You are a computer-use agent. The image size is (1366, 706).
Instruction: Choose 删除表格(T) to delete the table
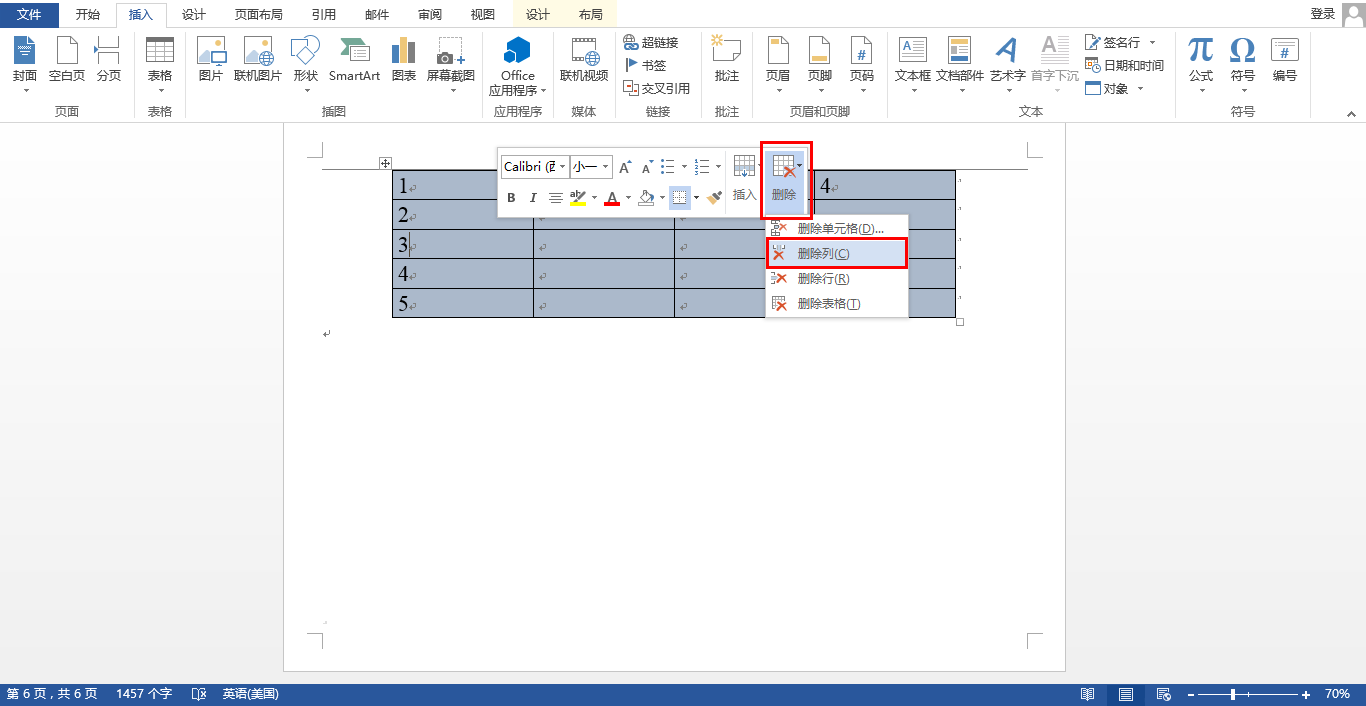point(837,304)
